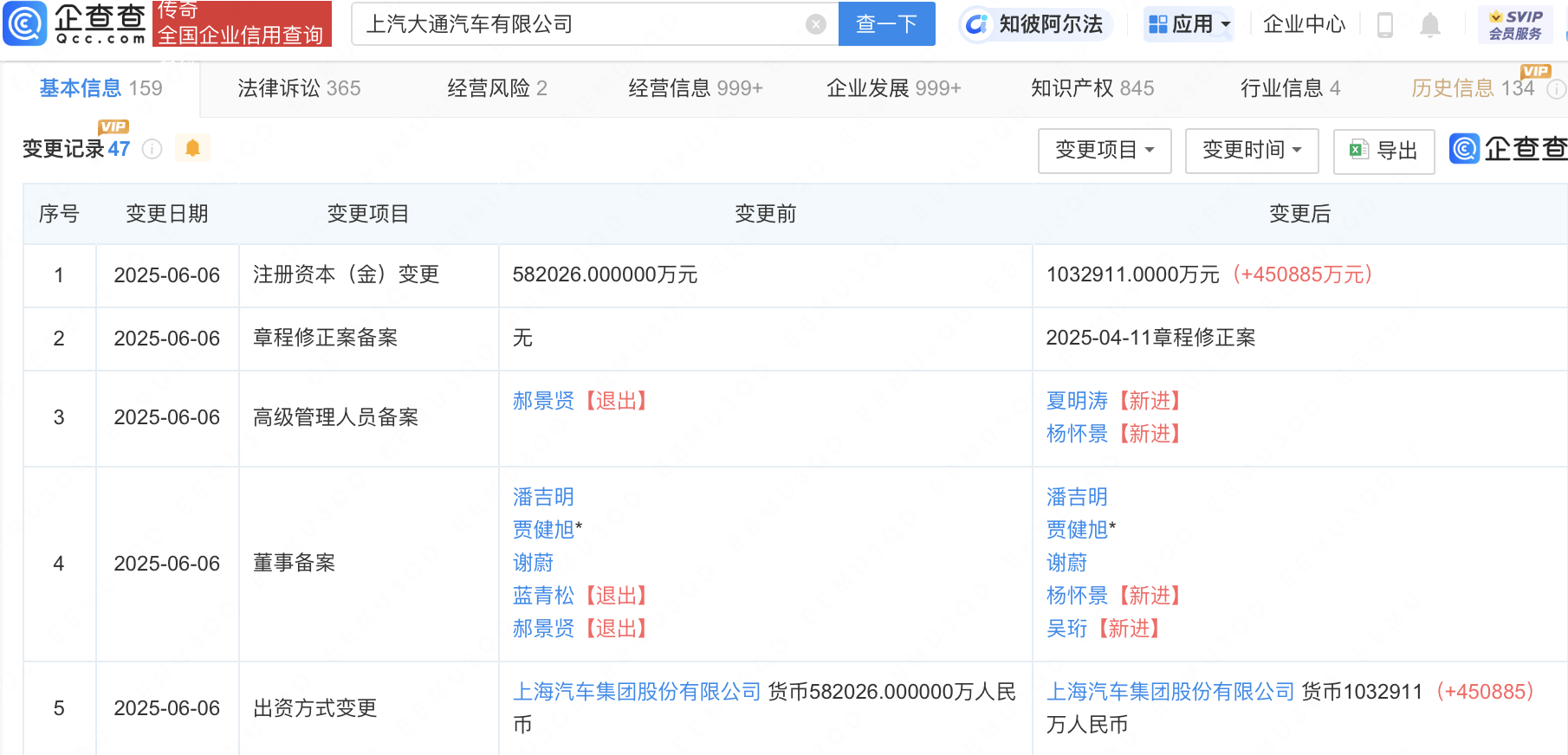This screenshot has height=755, width=1568.
Task: Switch to the 知识产权 tab
Action: [1092, 88]
